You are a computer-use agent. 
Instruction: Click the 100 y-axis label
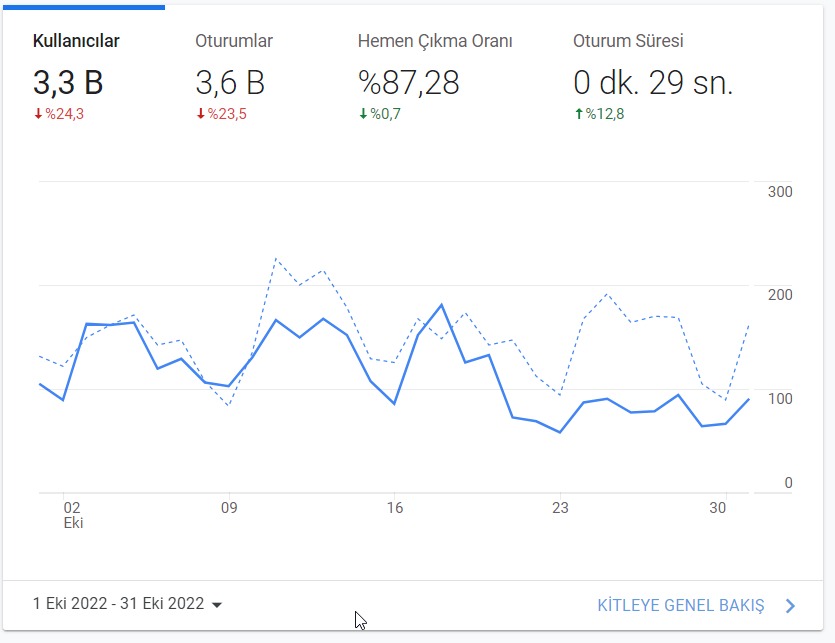[x=780, y=398]
